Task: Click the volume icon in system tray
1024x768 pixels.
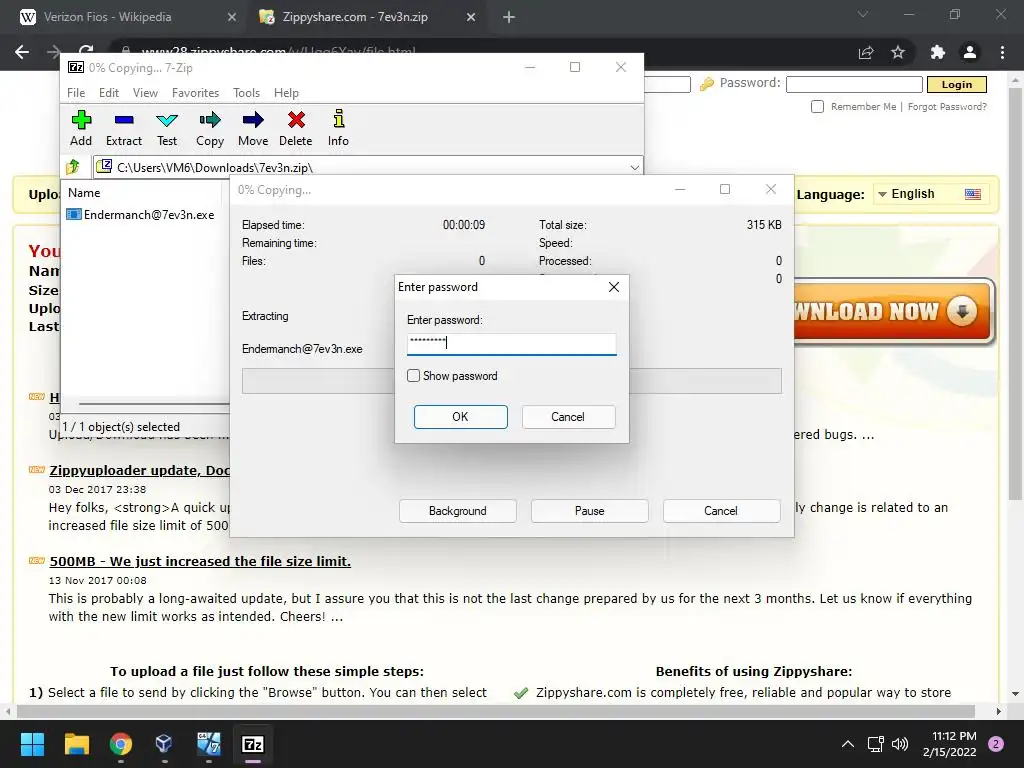Action: [900, 744]
